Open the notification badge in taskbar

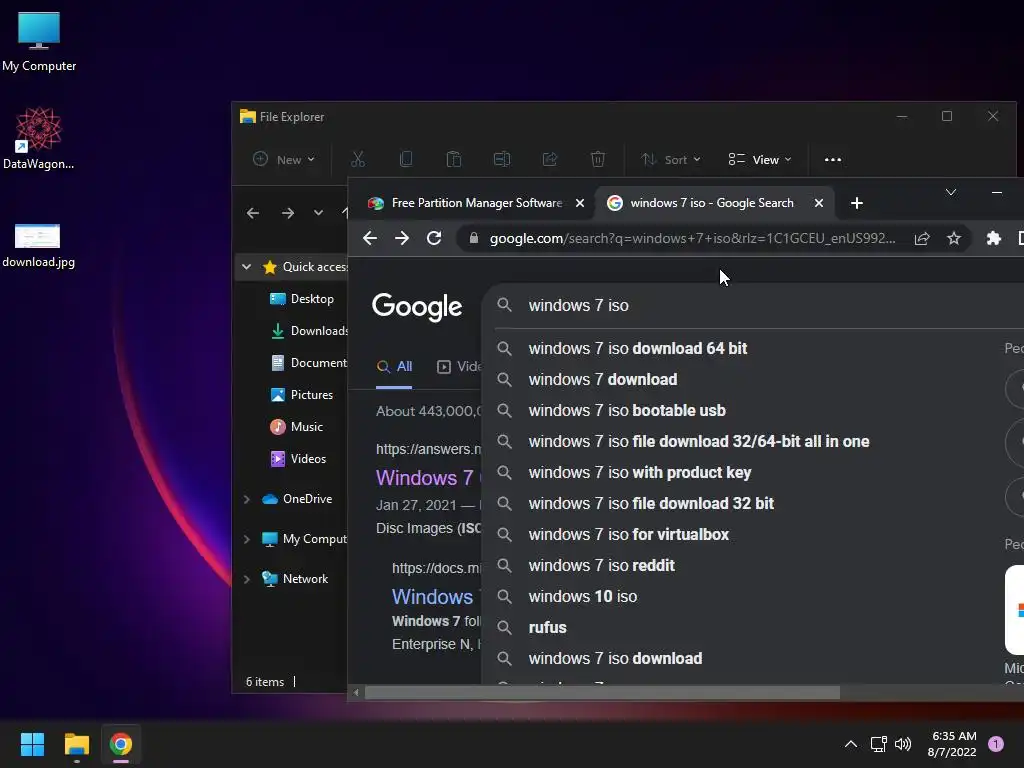995,744
